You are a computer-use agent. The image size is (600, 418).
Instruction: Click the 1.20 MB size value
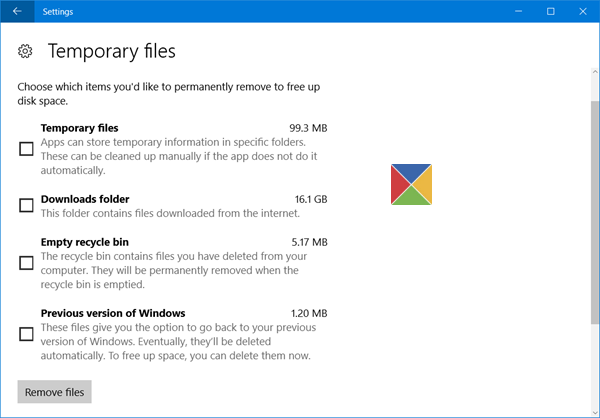click(x=306, y=313)
